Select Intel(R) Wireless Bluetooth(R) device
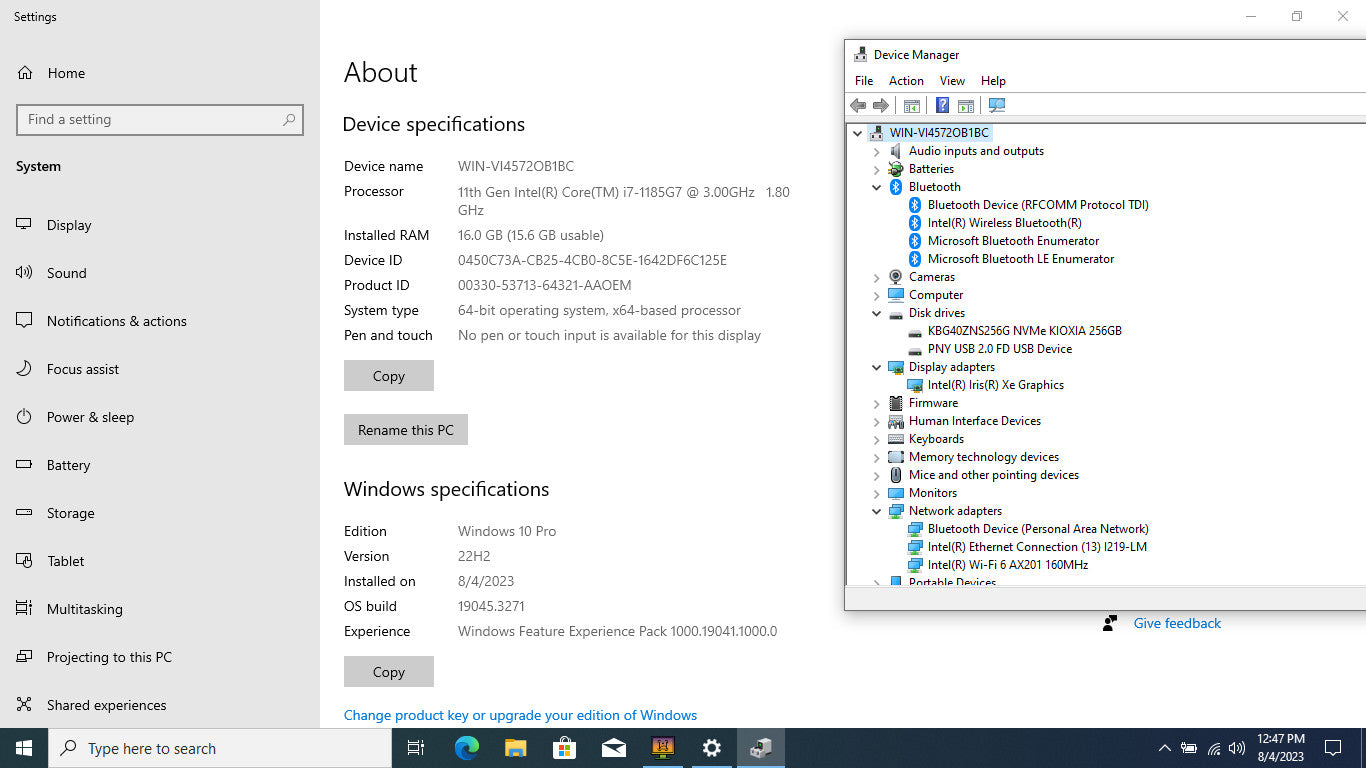The width and height of the screenshot is (1366, 768). tap(1004, 223)
